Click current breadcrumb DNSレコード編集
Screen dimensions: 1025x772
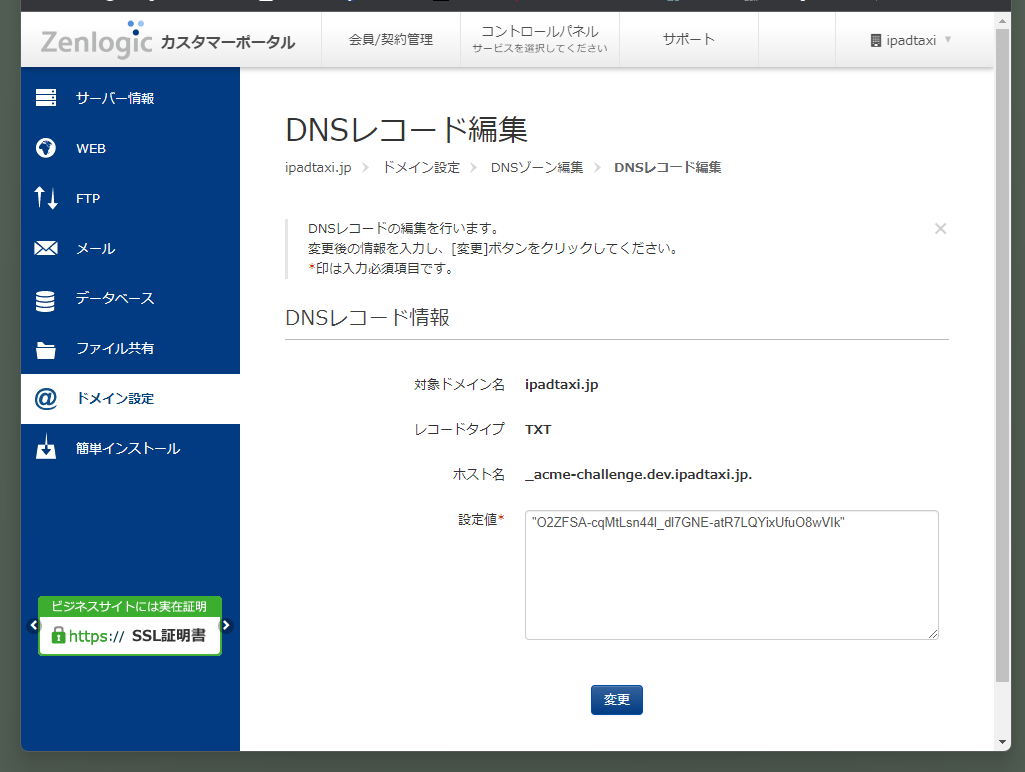click(x=667, y=167)
